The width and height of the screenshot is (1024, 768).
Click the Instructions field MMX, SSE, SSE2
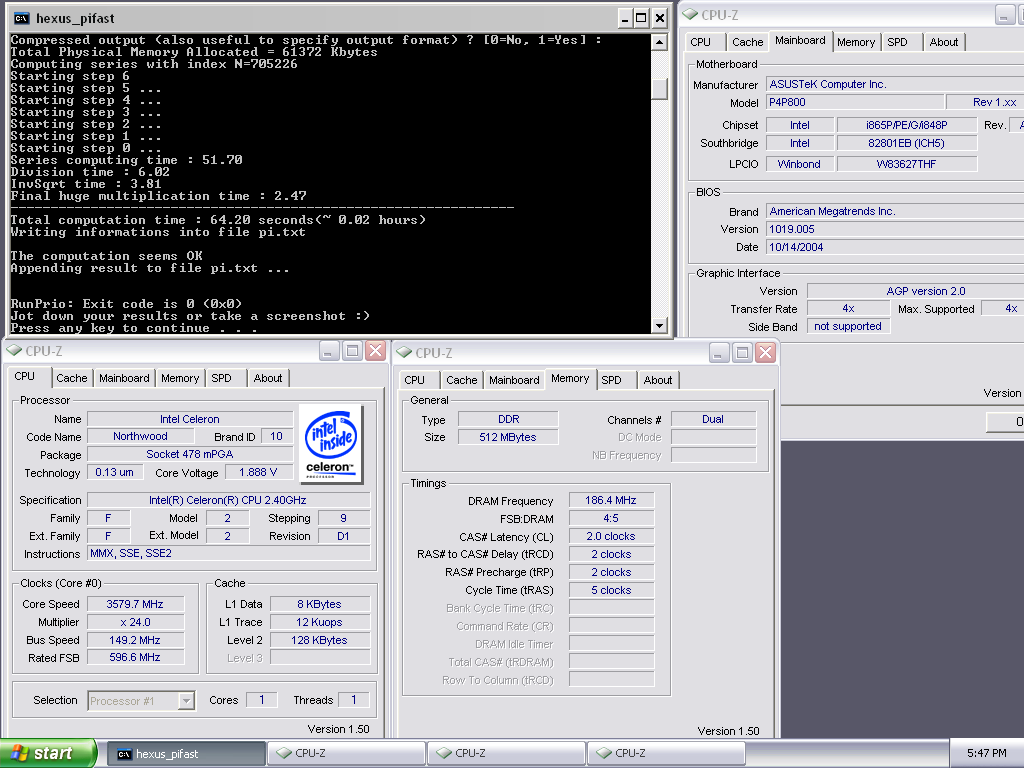228,553
